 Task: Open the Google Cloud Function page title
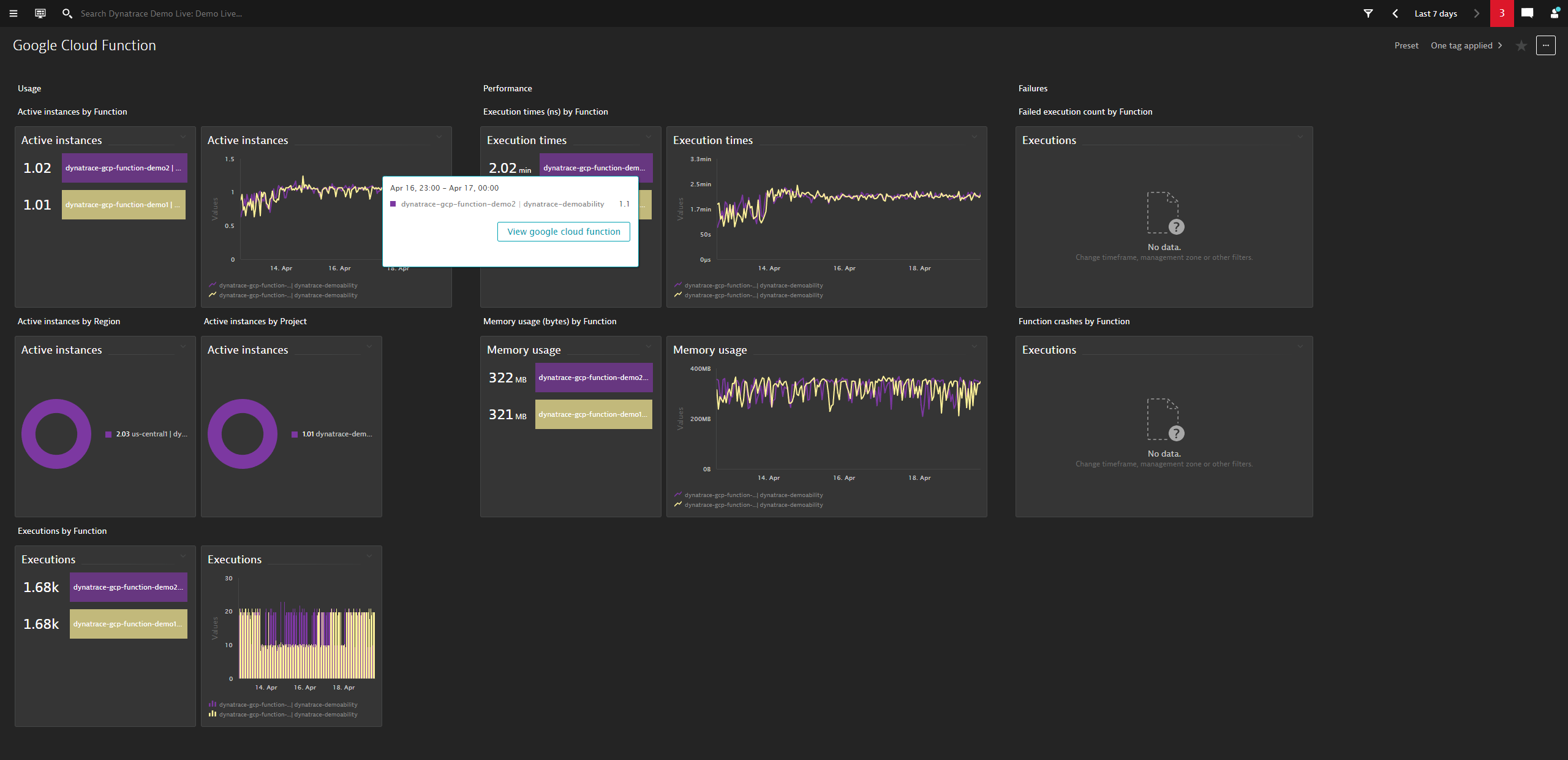[85, 45]
